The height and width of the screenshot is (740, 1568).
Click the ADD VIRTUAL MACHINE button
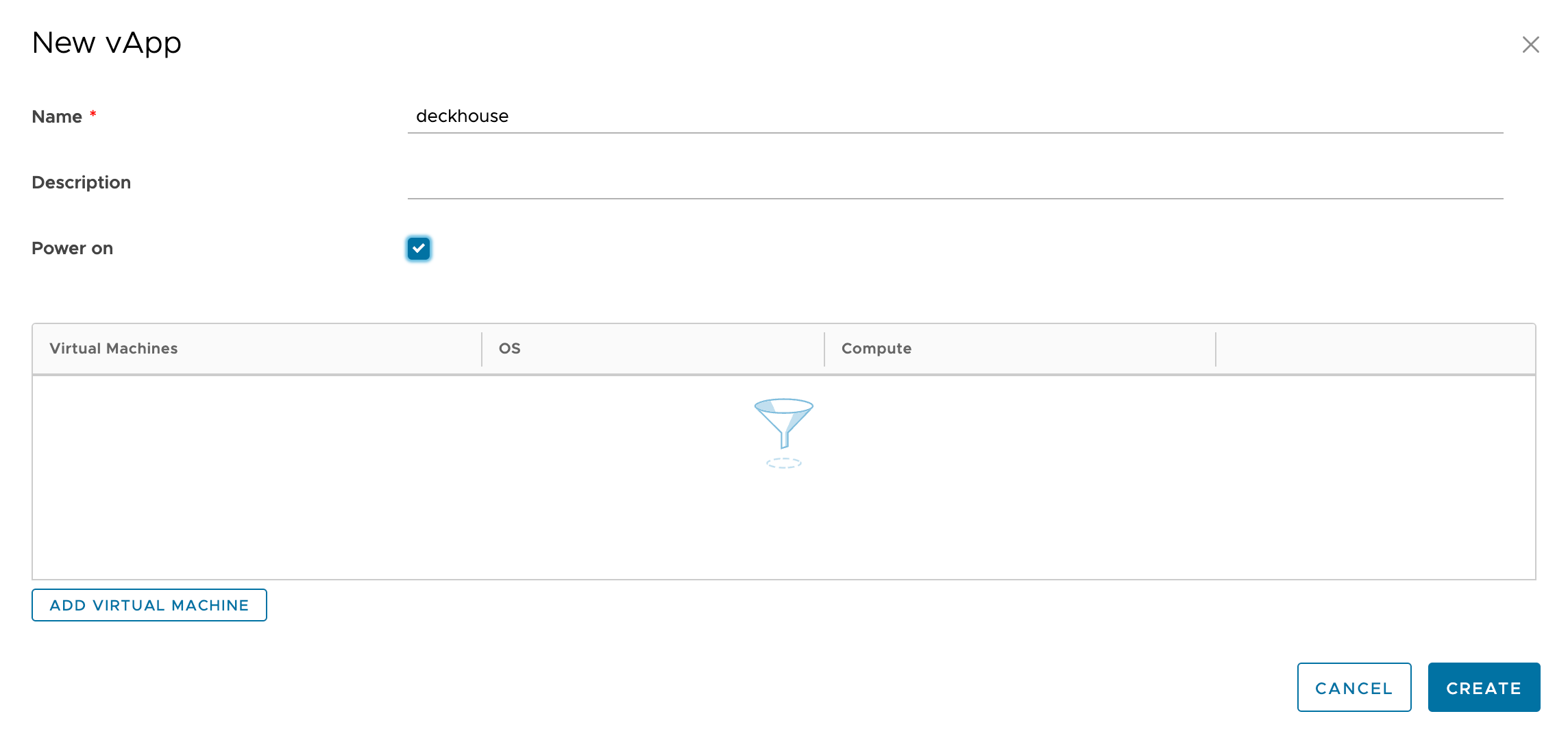coord(149,605)
